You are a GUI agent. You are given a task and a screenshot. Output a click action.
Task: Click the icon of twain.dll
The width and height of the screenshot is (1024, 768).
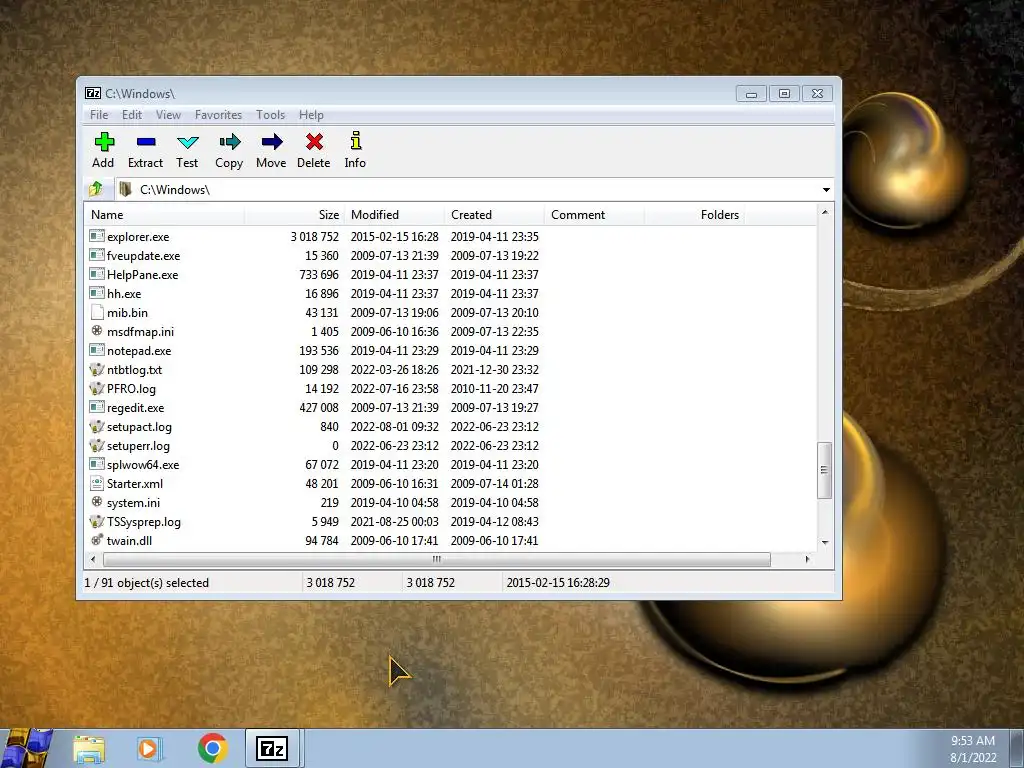[x=97, y=540]
